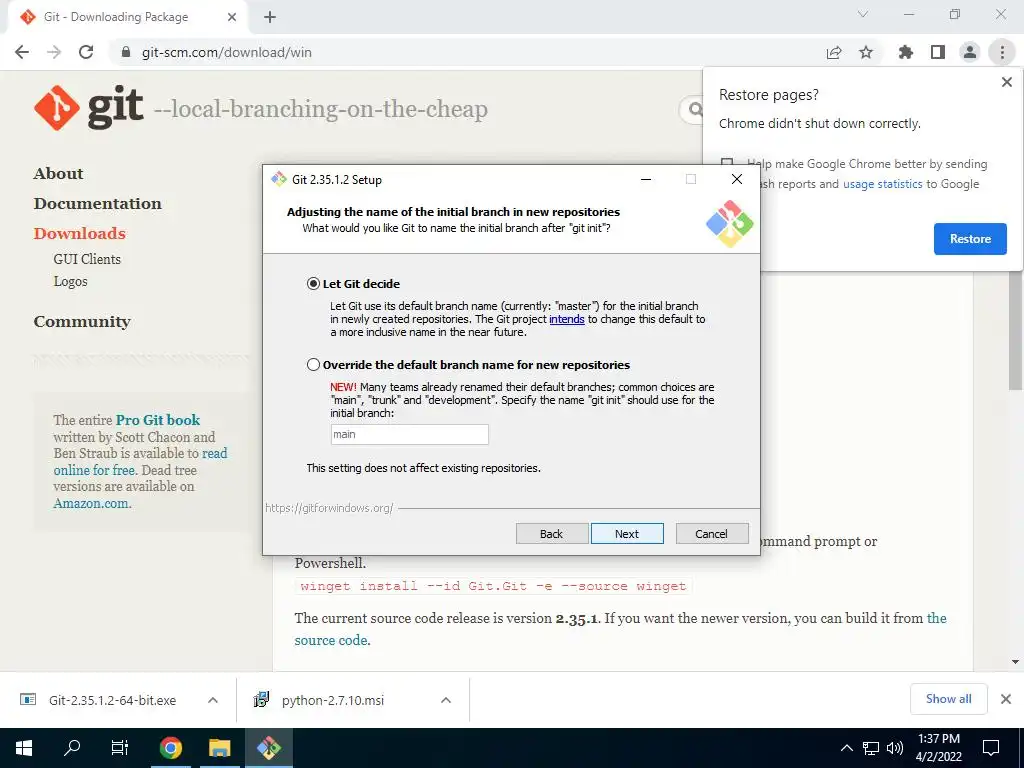Click the branch name field containing "main"

pyautogui.click(x=409, y=434)
